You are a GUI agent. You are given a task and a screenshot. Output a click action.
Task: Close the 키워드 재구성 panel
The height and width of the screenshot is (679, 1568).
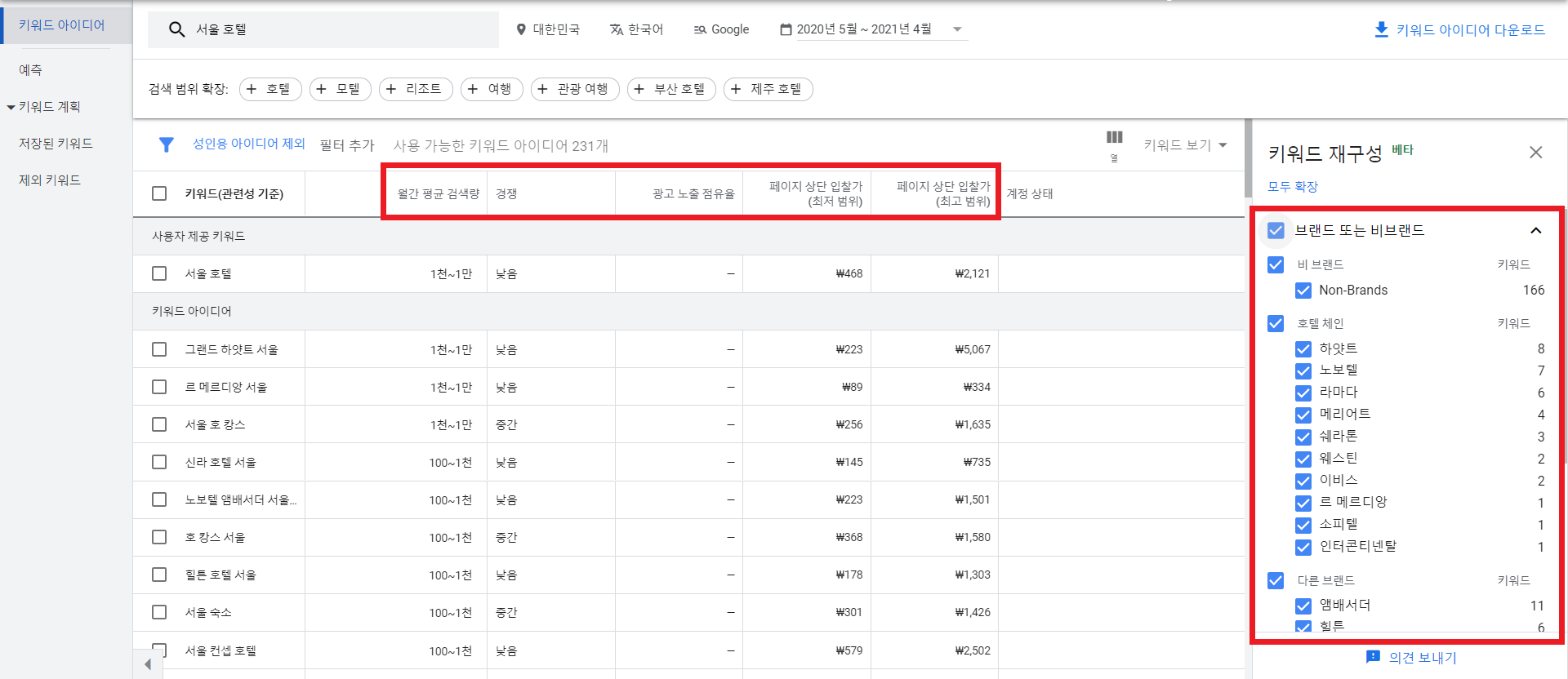1535,153
